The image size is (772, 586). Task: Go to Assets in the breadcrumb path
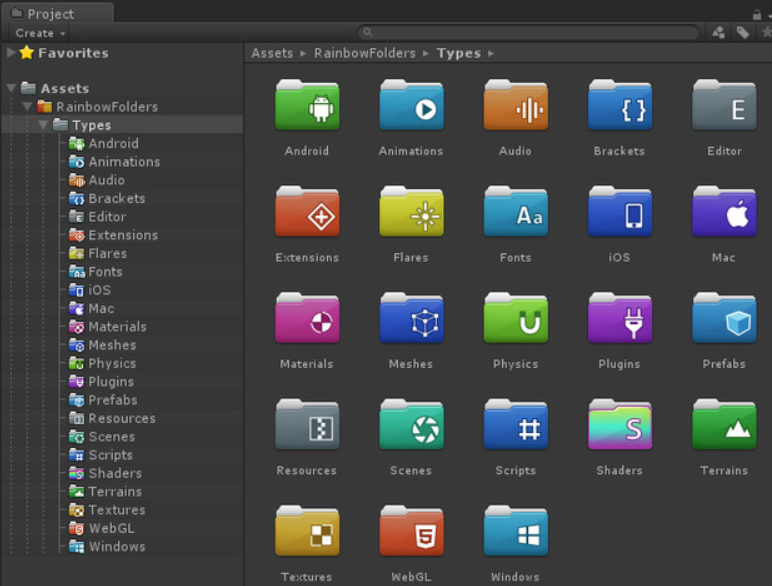[272, 53]
